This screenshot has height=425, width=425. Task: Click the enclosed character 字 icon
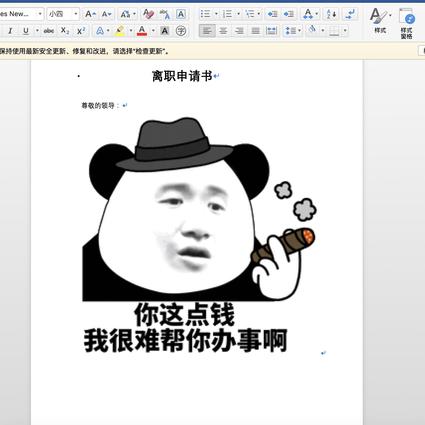pyautogui.click(x=181, y=31)
